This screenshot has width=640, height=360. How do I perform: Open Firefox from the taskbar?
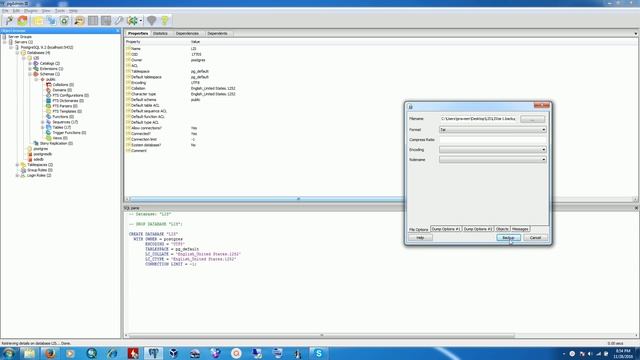pos(50,353)
